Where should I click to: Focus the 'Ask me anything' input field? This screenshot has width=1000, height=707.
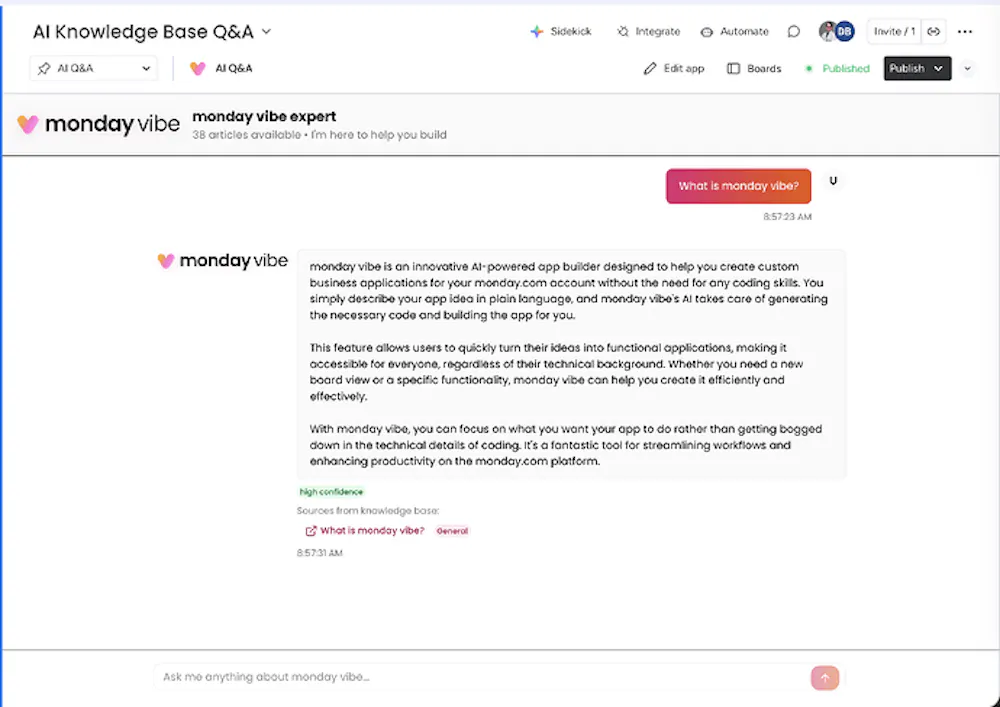[x=482, y=677]
